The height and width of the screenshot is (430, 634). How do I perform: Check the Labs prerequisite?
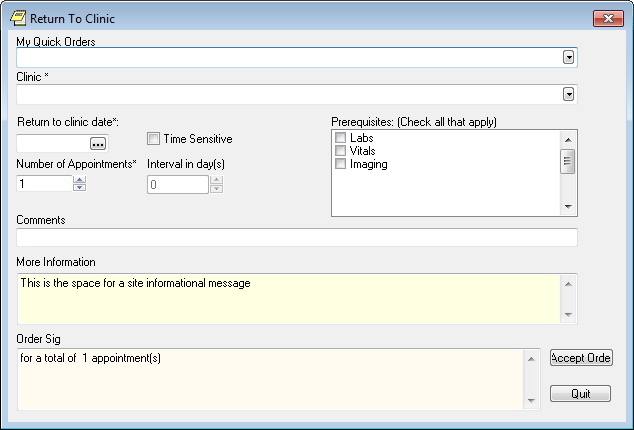click(x=342, y=138)
